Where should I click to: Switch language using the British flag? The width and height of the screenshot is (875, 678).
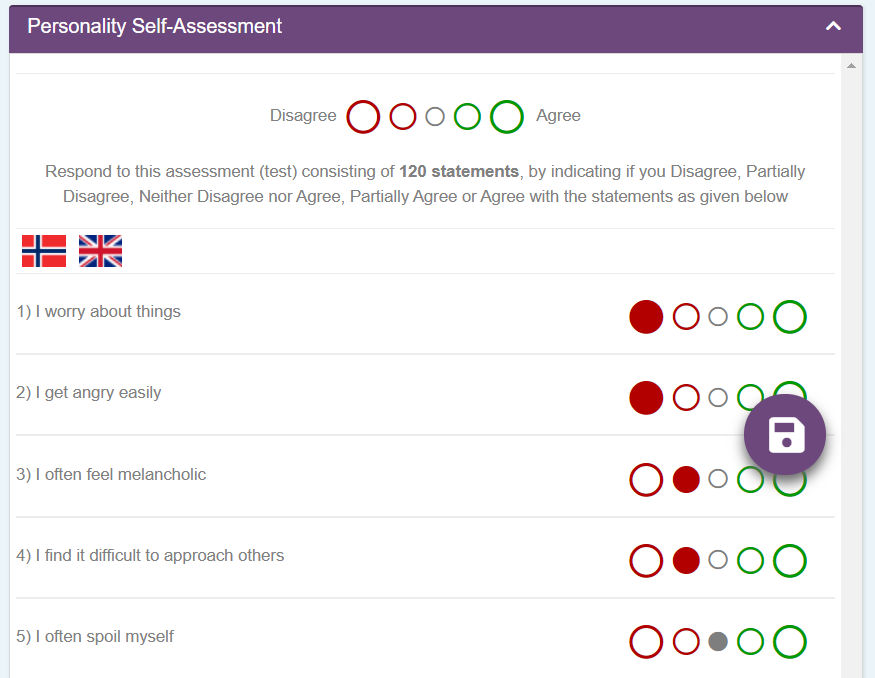(x=100, y=251)
